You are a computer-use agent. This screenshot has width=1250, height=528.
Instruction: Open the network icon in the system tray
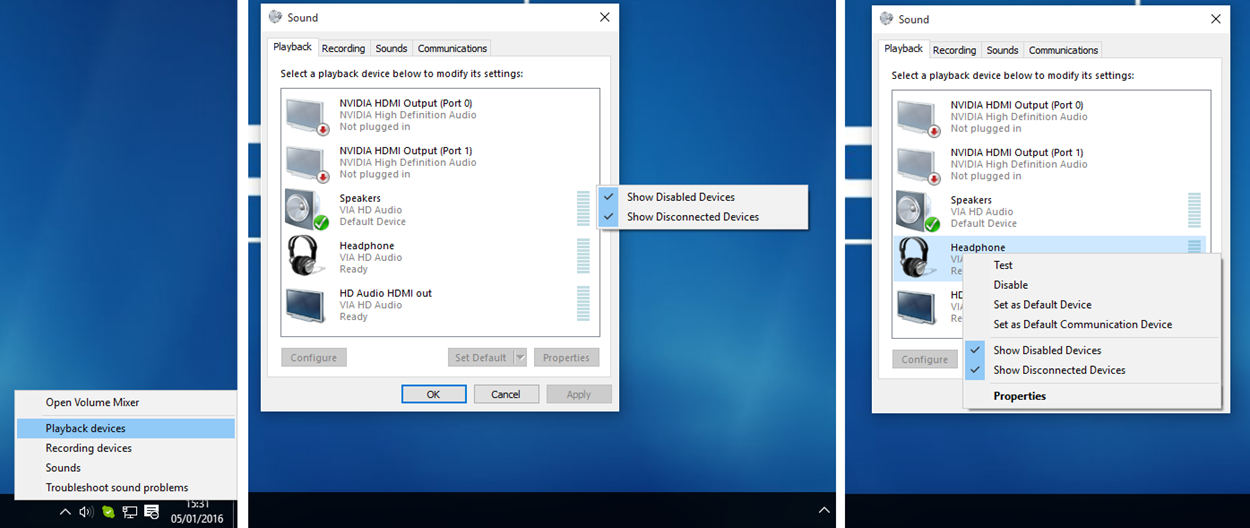tap(130, 512)
